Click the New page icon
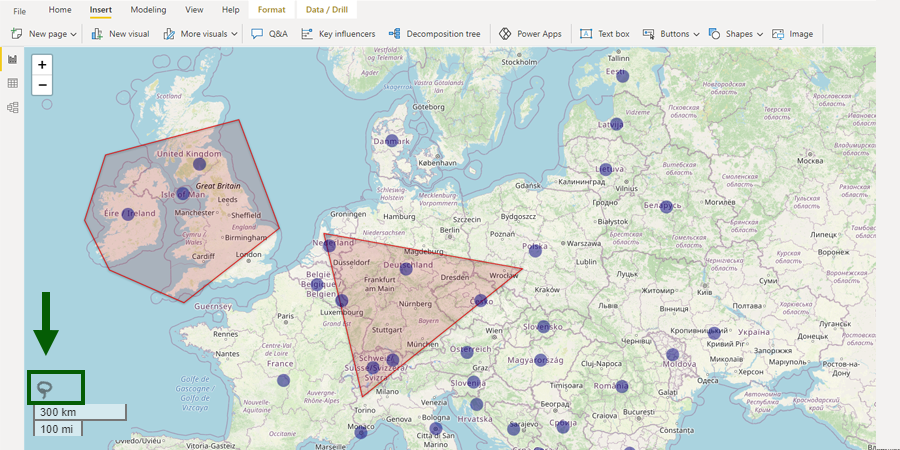The image size is (900, 450). pos(17,34)
